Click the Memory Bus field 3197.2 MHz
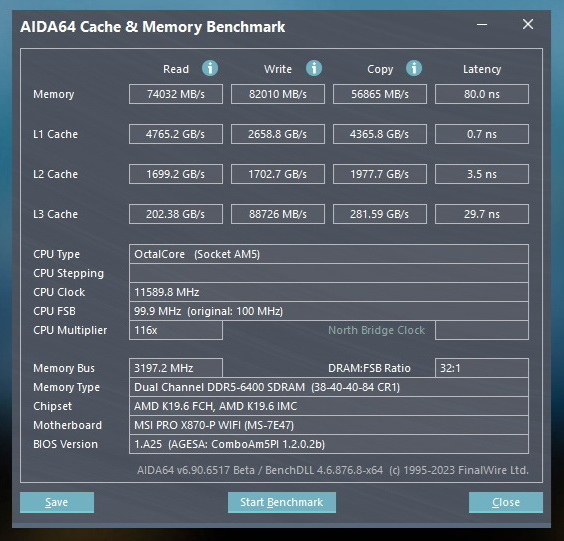Viewport: 564px width, 541px height. click(176, 368)
